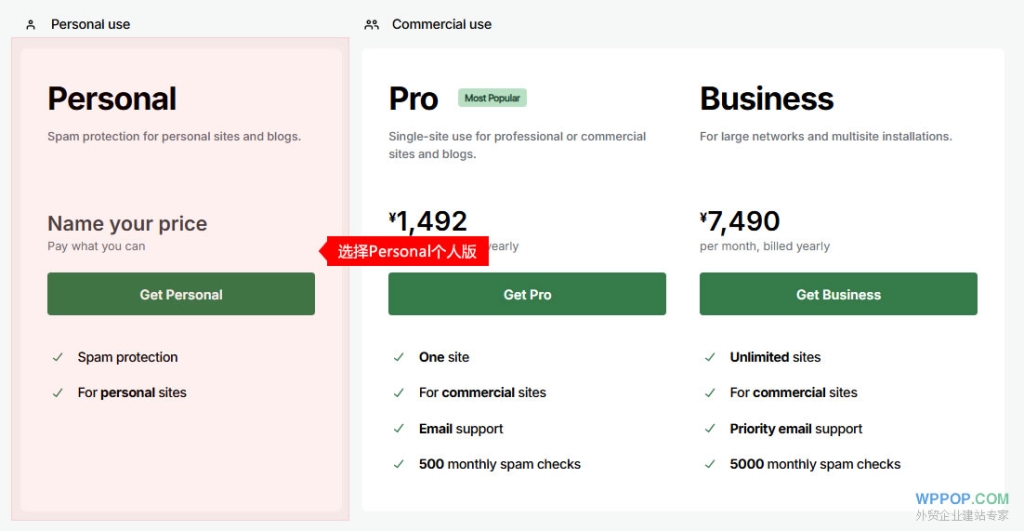The height and width of the screenshot is (531, 1024).
Task: Click checkmark beside Priority email support
Action: 710,429
